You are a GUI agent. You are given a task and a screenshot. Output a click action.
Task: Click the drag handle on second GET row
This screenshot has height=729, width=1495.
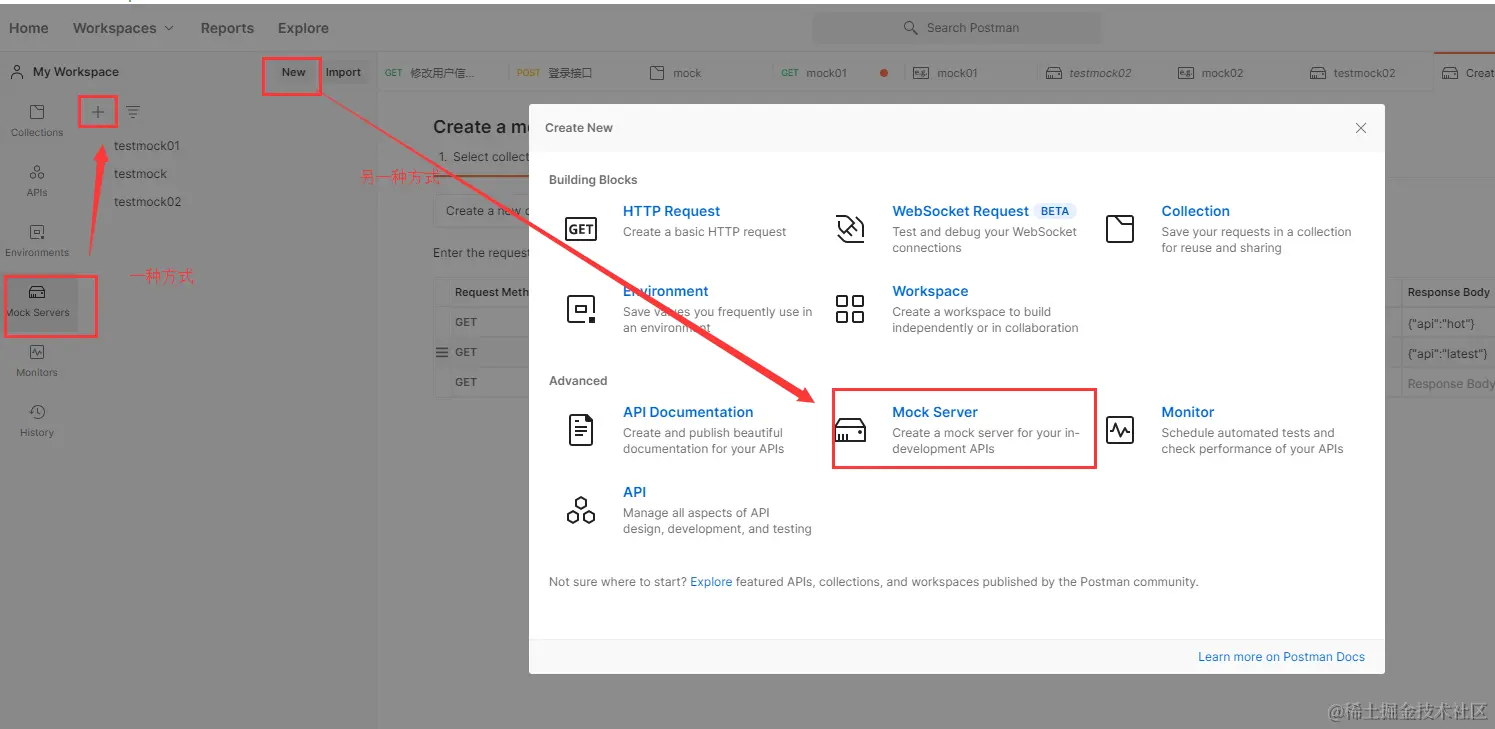point(442,352)
